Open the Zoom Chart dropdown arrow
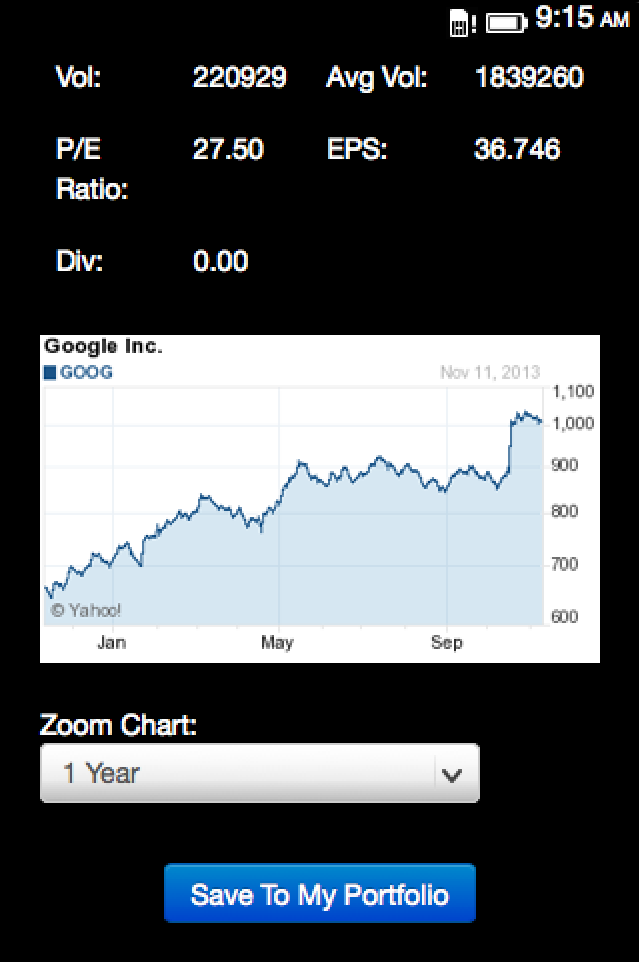Screen dimensions: 639x962 click(x=452, y=774)
